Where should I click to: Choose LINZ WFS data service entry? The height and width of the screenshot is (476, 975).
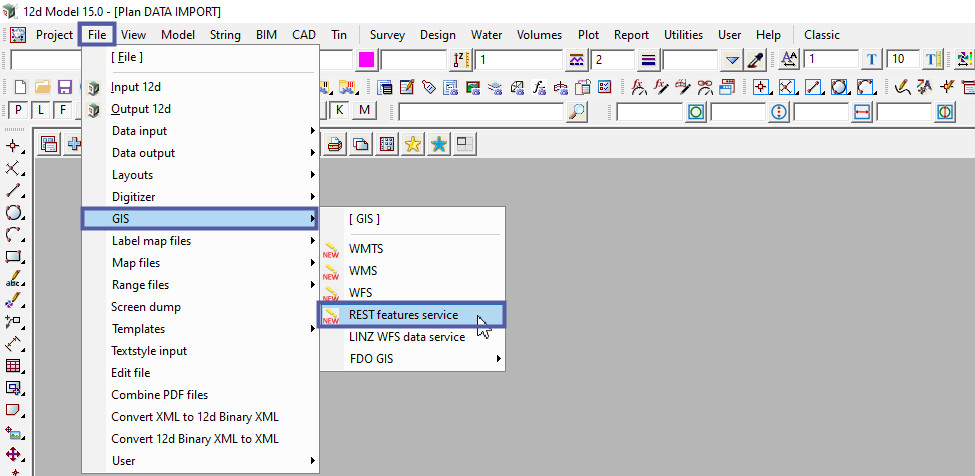point(412,337)
